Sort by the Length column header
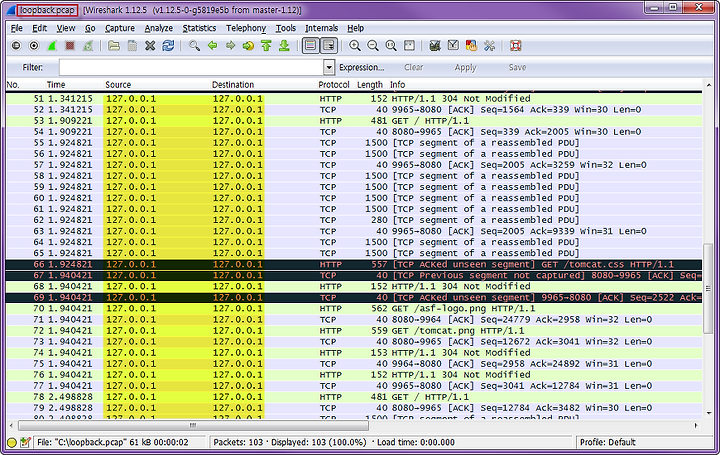The height and width of the screenshot is (455, 720). (x=370, y=84)
